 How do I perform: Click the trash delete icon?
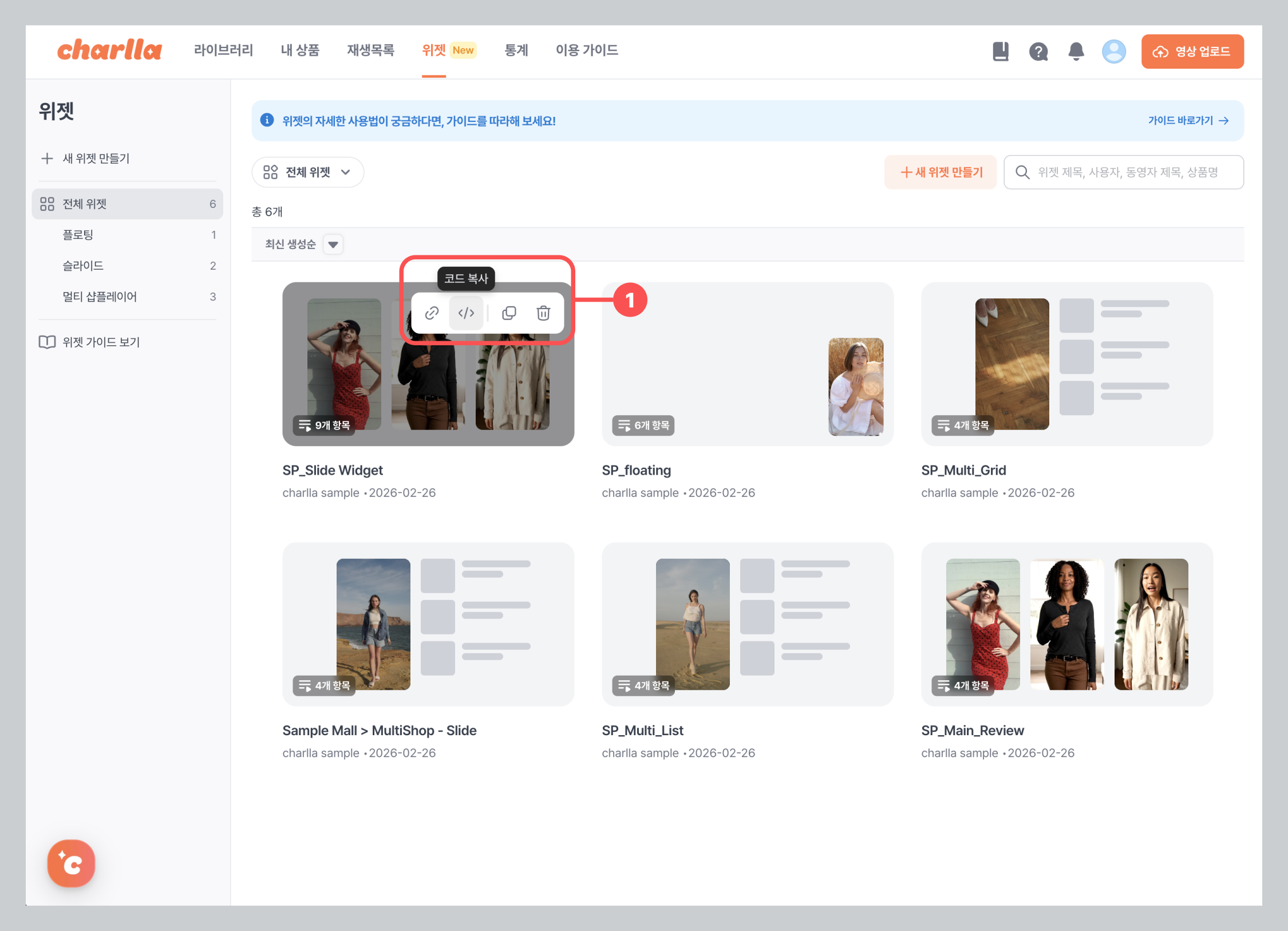543,313
